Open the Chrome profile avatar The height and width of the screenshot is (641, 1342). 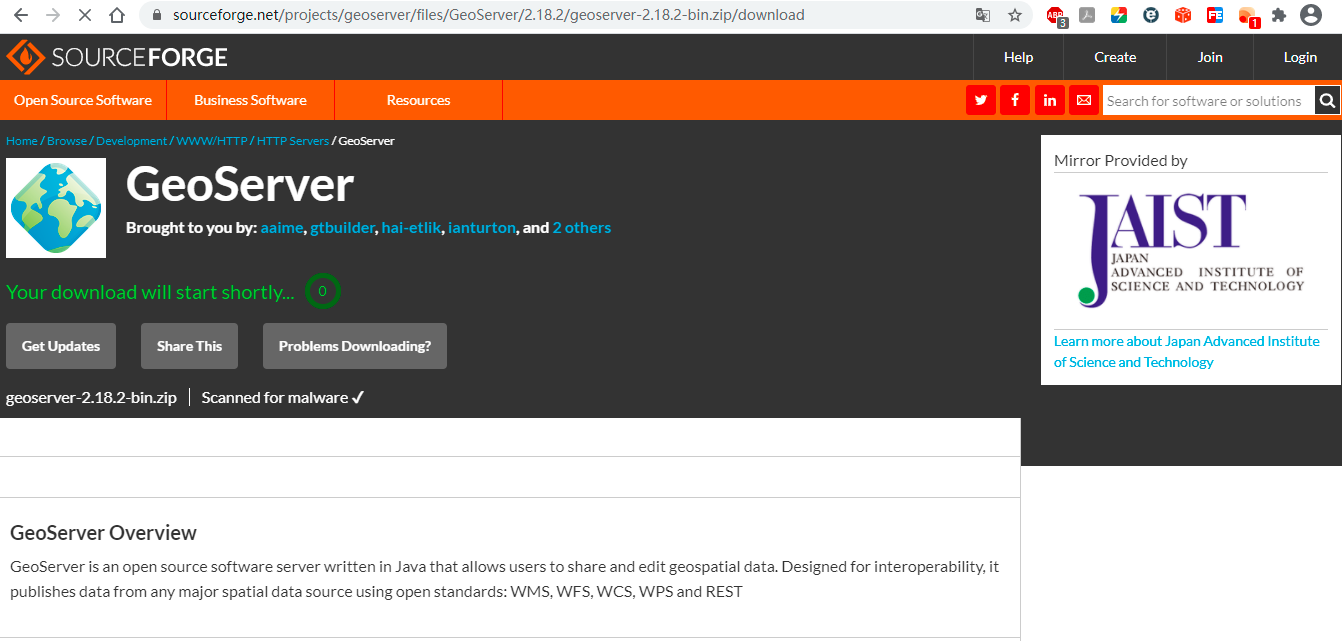(x=1311, y=16)
